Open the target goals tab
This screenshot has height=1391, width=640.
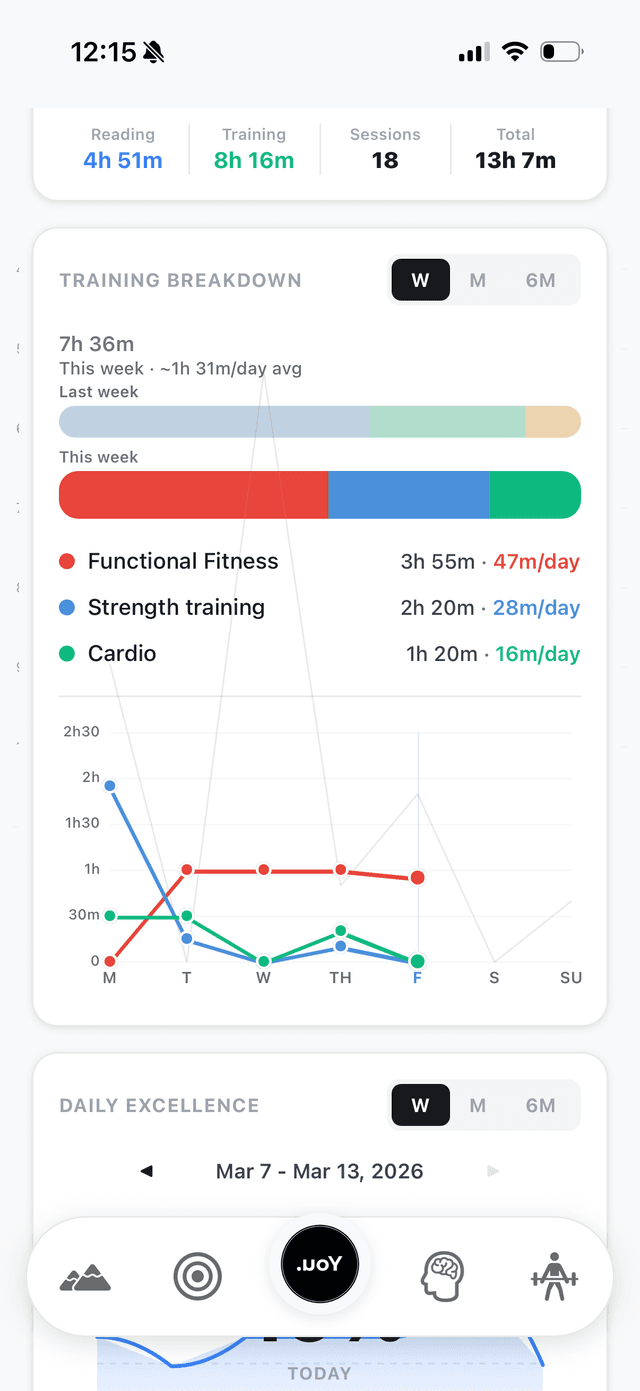click(x=197, y=1276)
